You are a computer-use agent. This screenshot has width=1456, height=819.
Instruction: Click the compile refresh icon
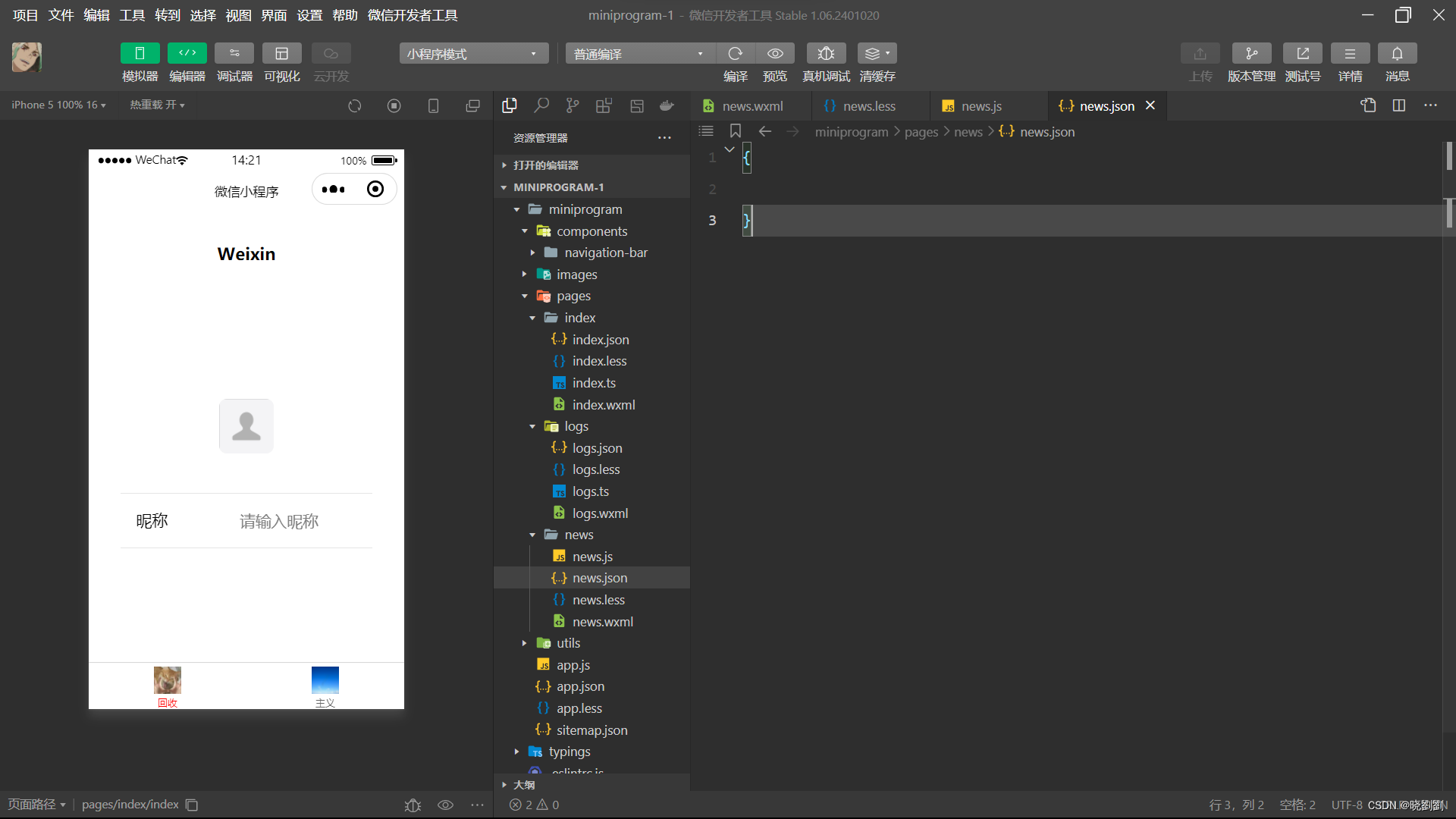(x=735, y=54)
